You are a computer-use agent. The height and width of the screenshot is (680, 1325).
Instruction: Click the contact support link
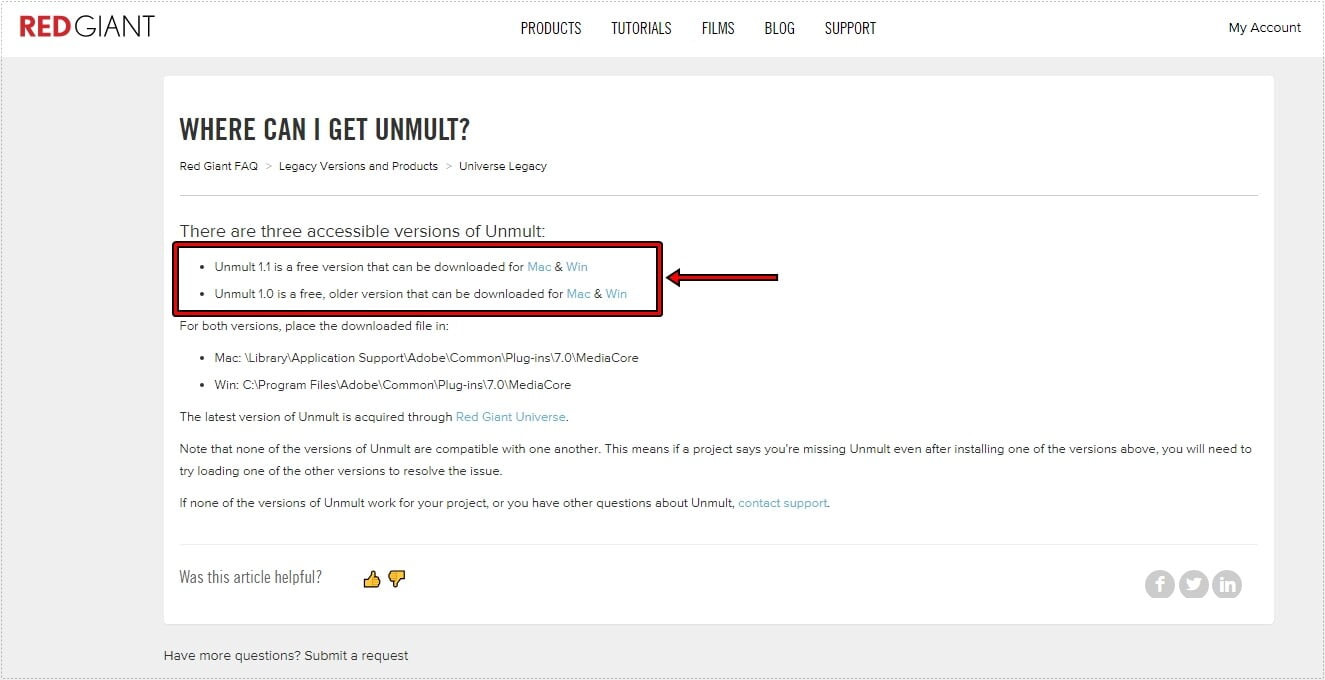[x=782, y=503]
